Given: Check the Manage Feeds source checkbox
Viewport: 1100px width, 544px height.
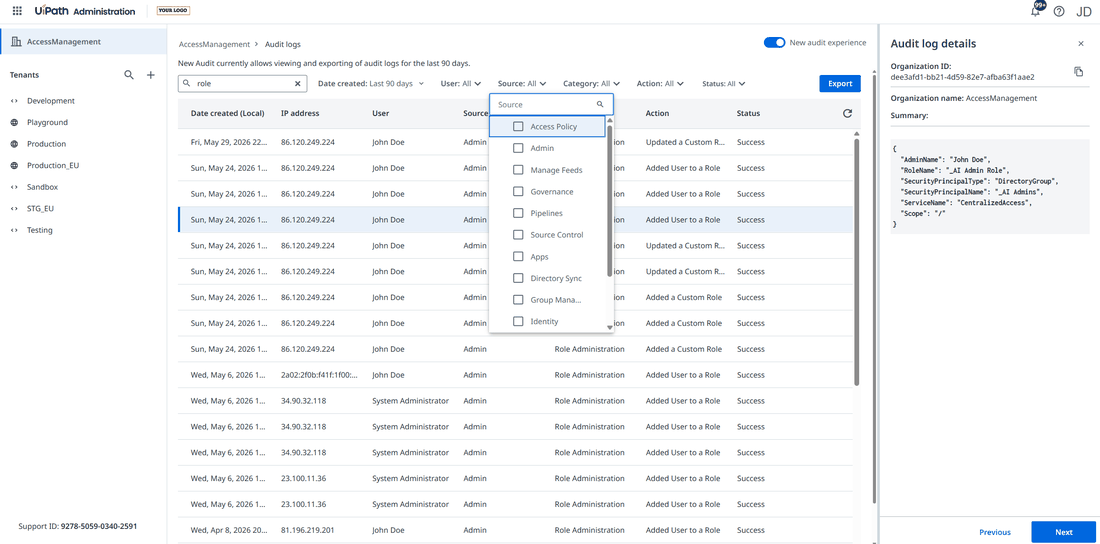Looking at the screenshot, I should click(x=518, y=170).
